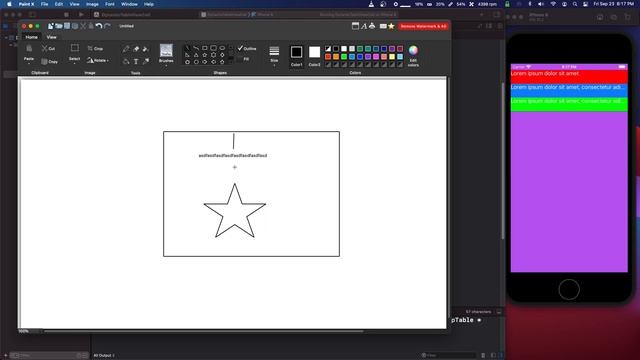640x360 pixels.
Task: Select Color2 white swatch
Action: pyautogui.click(x=314, y=52)
